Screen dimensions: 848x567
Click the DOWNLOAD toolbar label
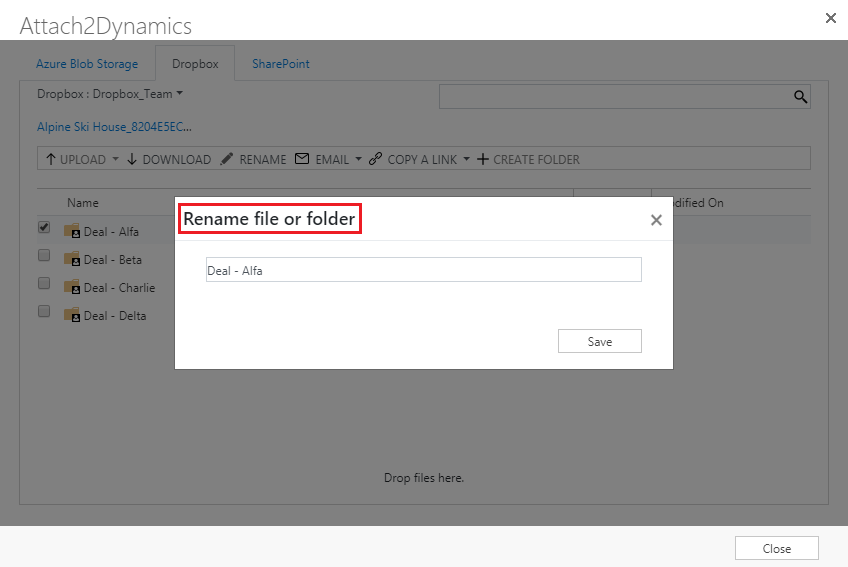[177, 160]
